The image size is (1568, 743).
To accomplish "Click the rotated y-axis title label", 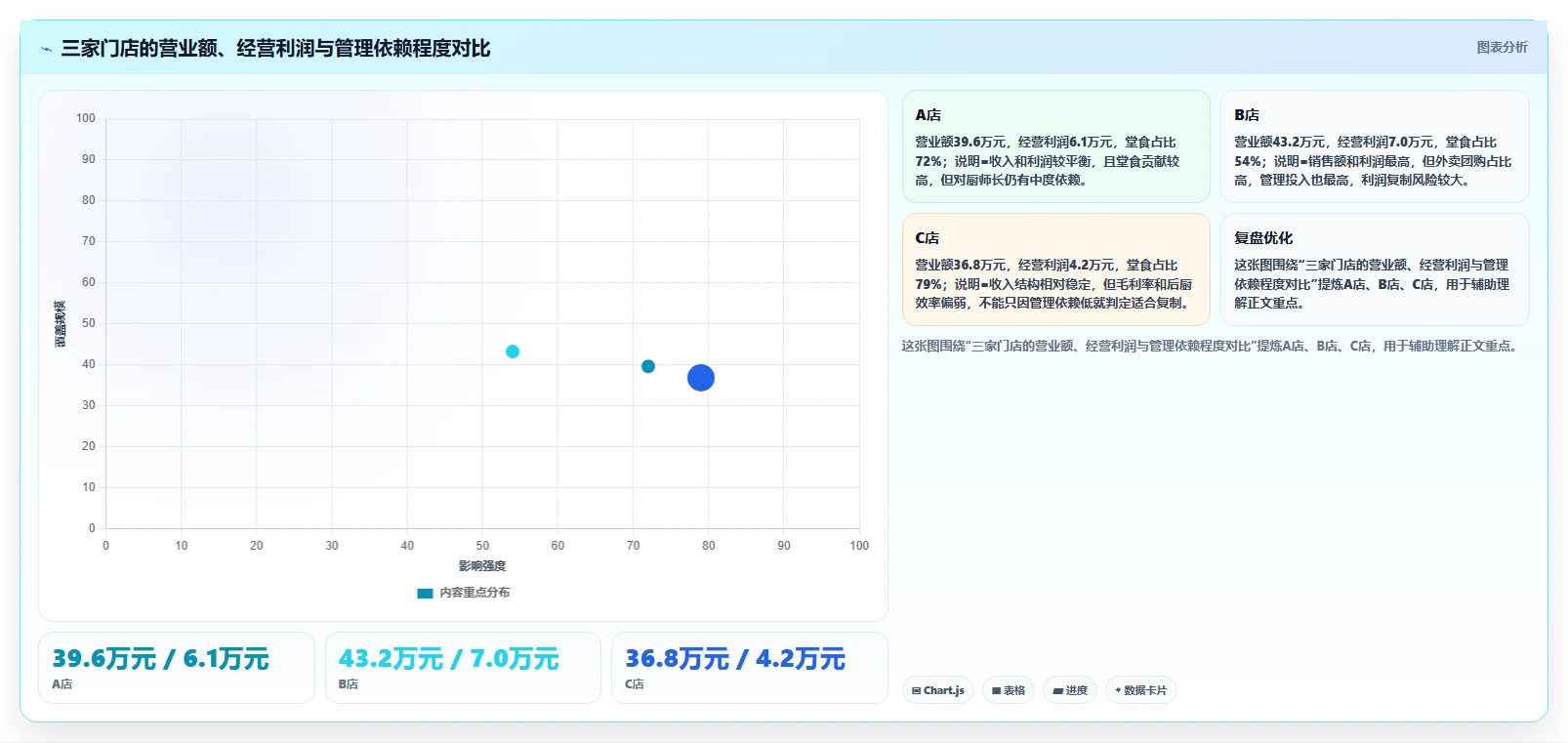I will [61, 324].
